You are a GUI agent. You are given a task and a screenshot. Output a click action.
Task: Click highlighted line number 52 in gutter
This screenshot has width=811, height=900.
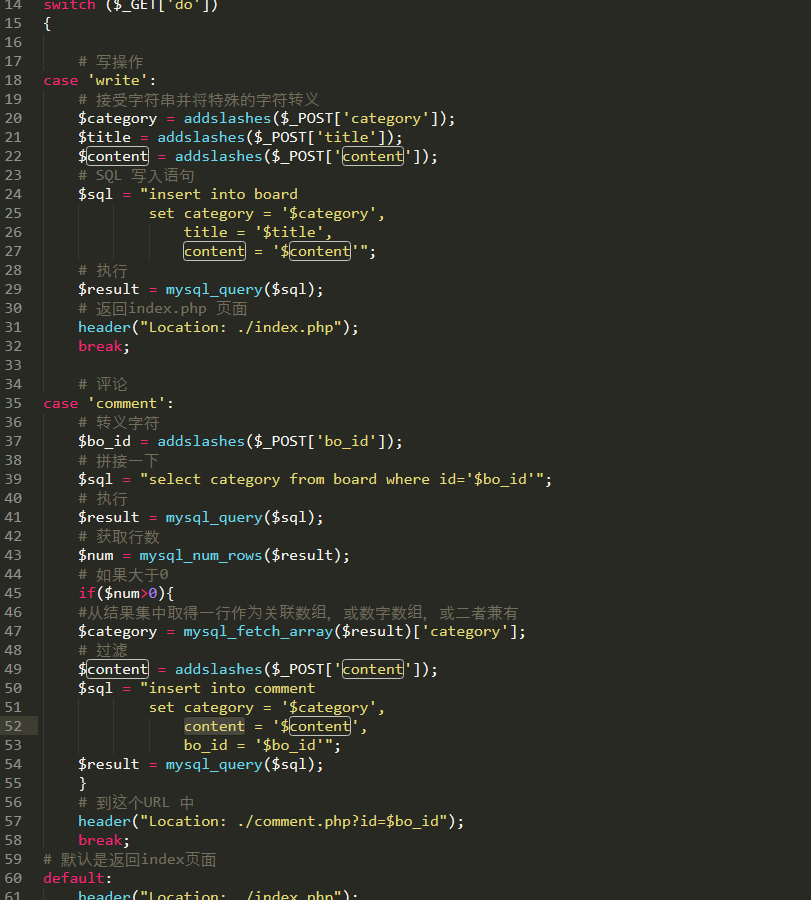(x=13, y=726)
